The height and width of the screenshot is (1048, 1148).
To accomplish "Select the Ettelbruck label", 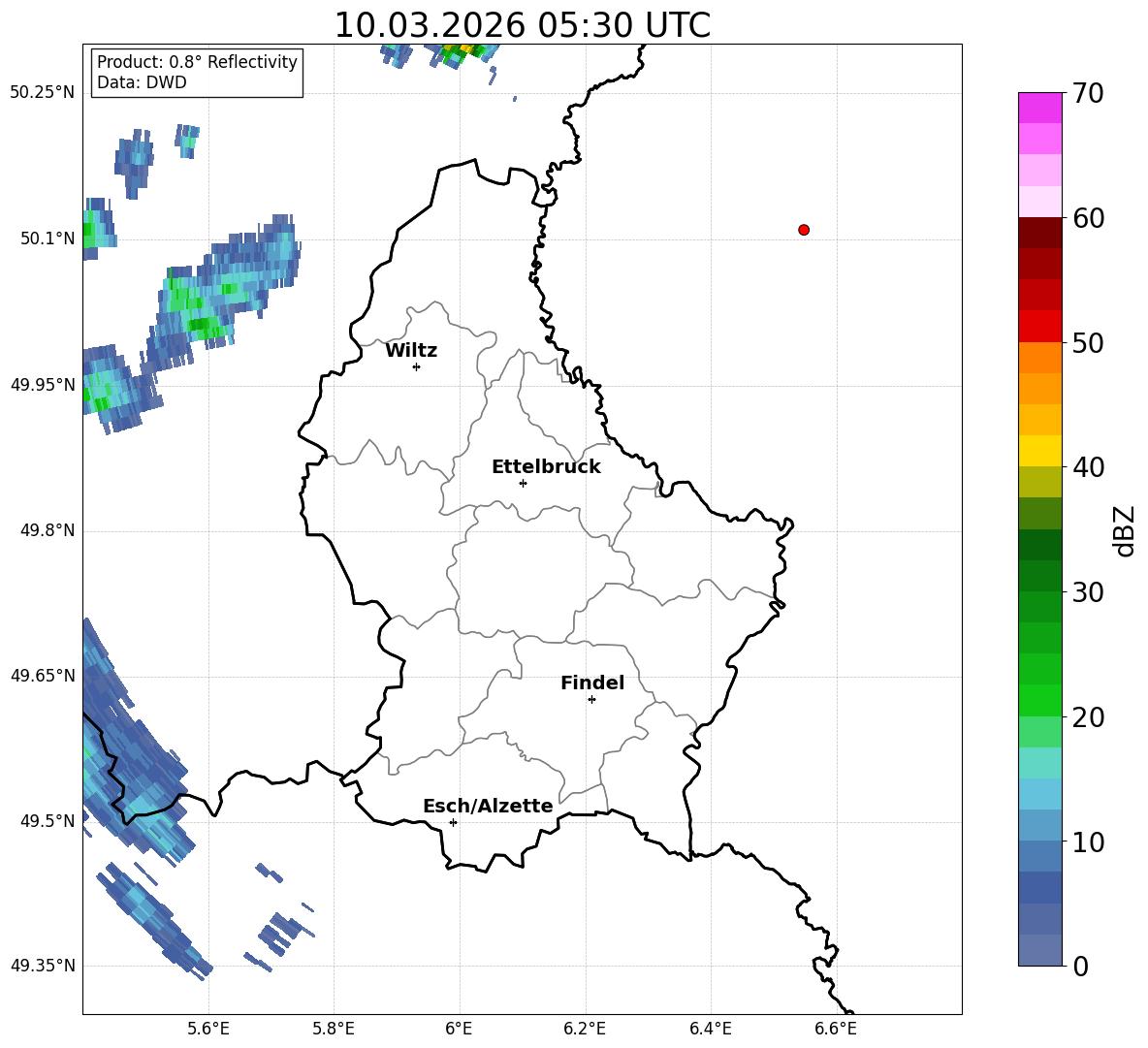I will click(546, 467).
